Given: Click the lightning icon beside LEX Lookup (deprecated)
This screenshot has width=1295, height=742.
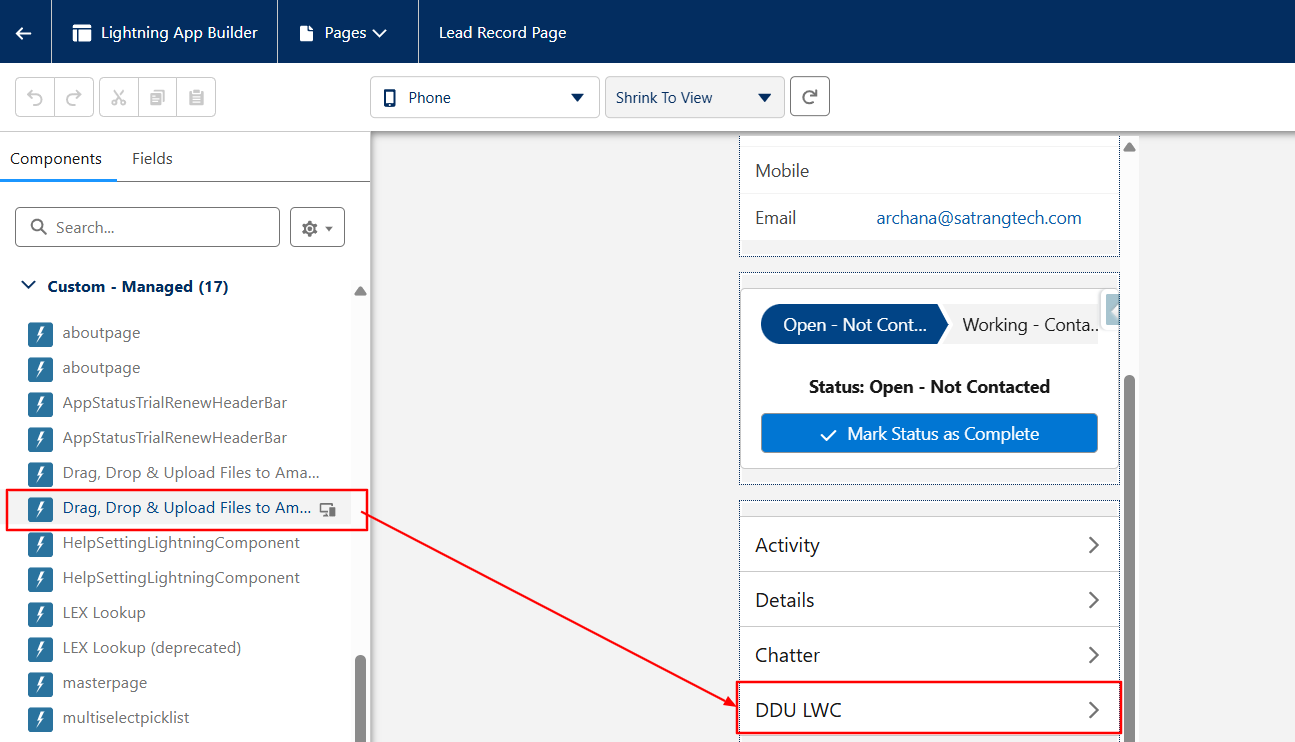Looking at the screenshot, I should tap(40, 649).
